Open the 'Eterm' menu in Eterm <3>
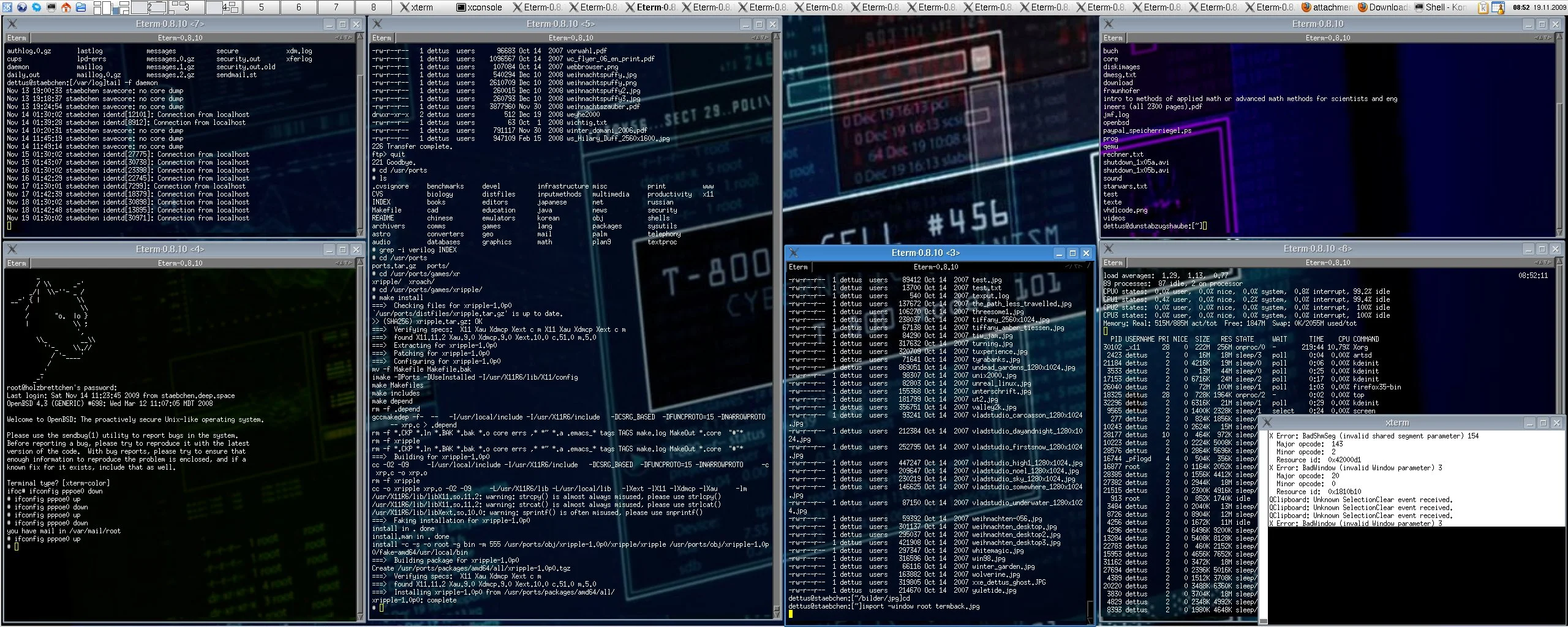The image size is (1568, 627). tap(798, 267)
